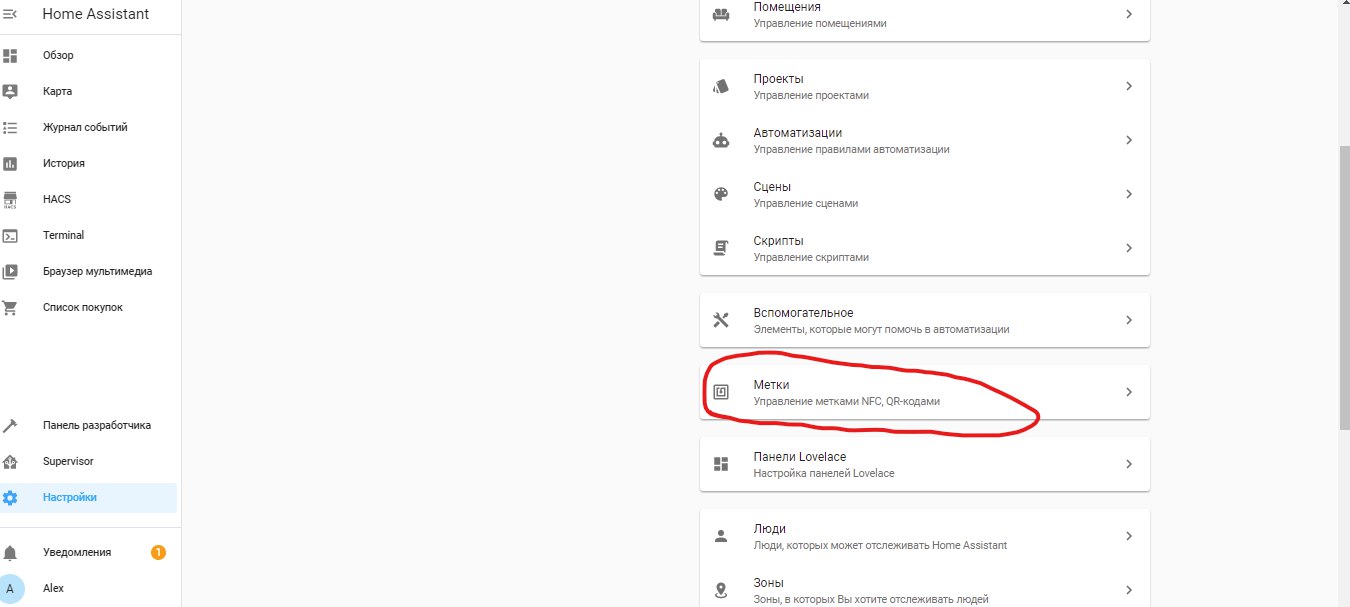Image resolution: width=1350 pixels, height=607 pixels.
Task: Open Скрипты via its right chevron
Action: (x=1129, y=248)
